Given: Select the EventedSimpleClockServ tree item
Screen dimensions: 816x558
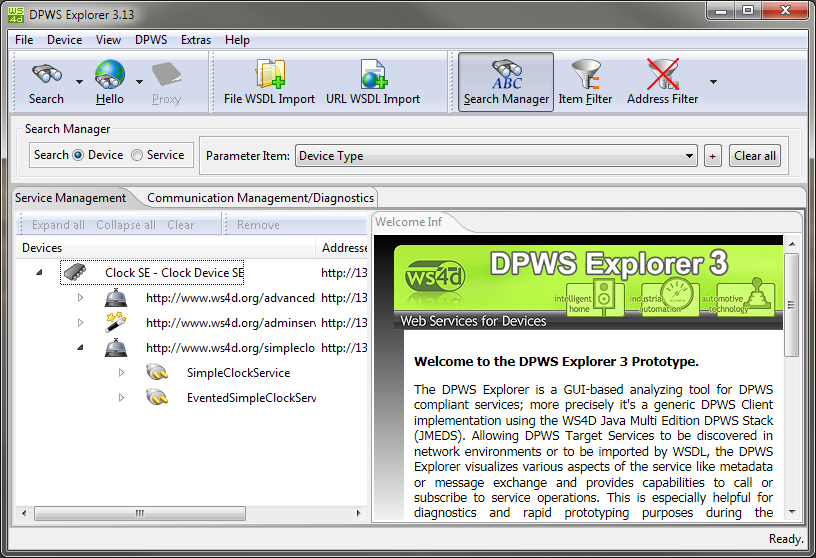Looking at the screenshot, I should [x=251, y=398].
